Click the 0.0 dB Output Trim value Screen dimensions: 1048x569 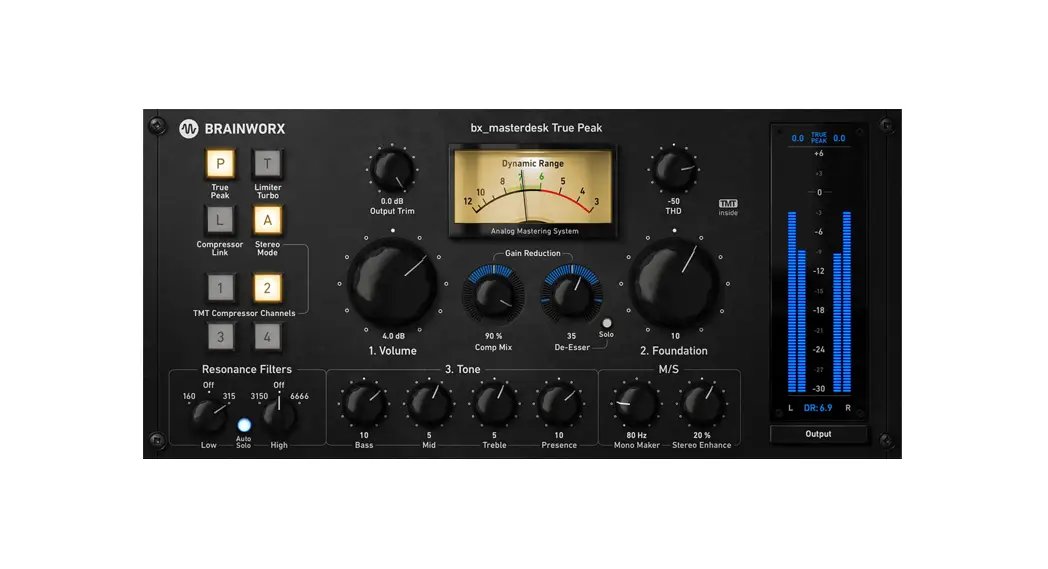[392, 201]
